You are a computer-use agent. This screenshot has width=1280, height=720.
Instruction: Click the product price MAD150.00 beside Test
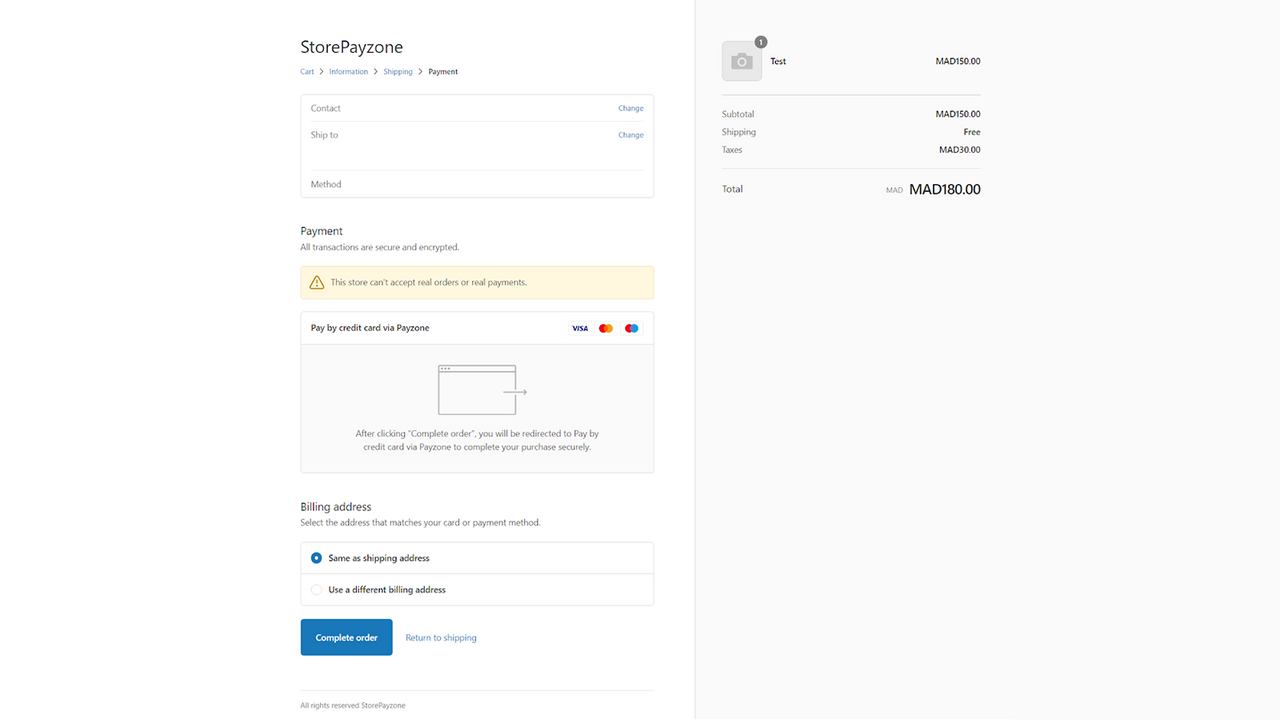click(x=958, y=62)
